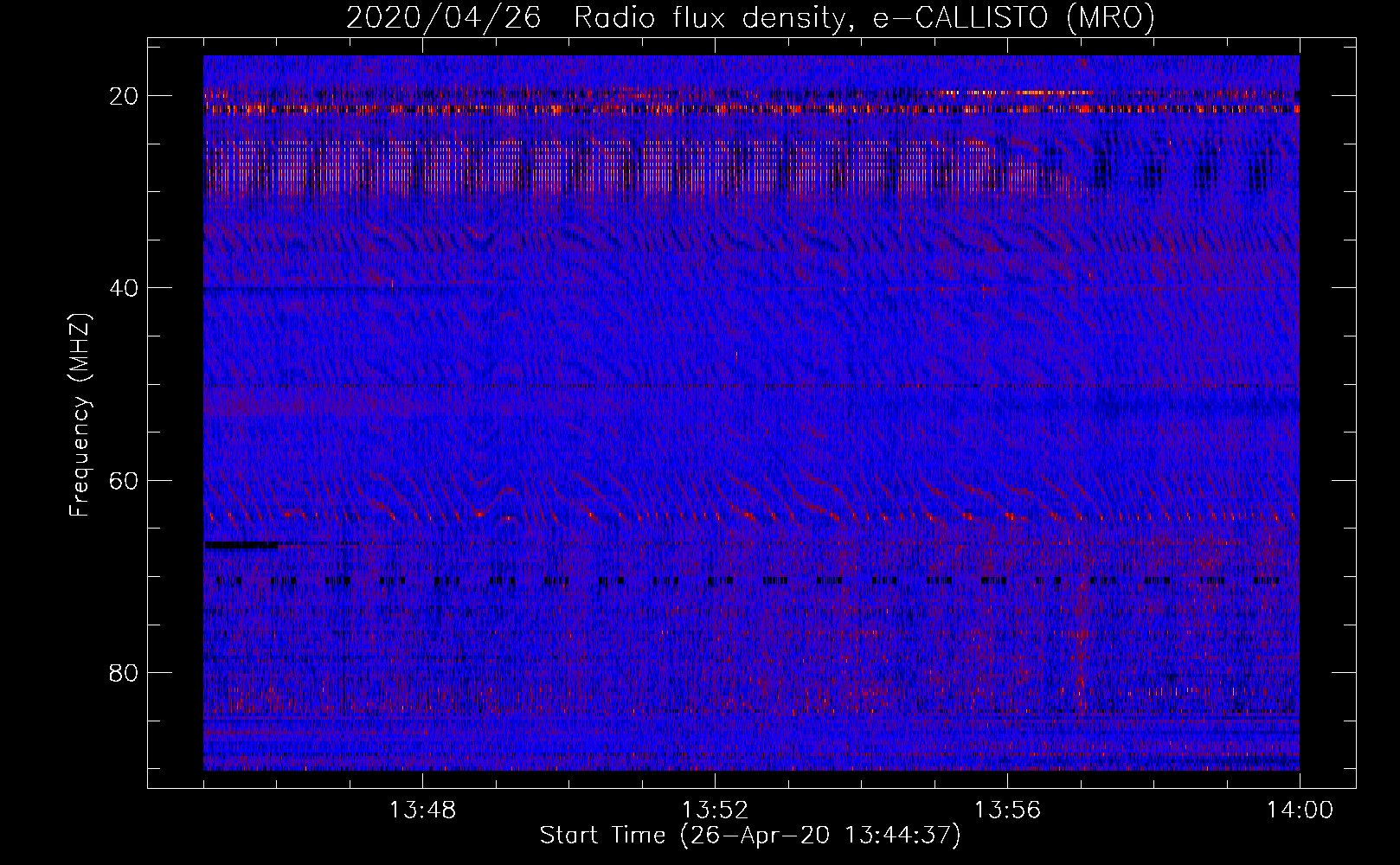Click the 'Frequency (MHZ)' axis label
The width and height of the screenshot is (1400, 865).
pyautogui.click(x=80, y=415)
